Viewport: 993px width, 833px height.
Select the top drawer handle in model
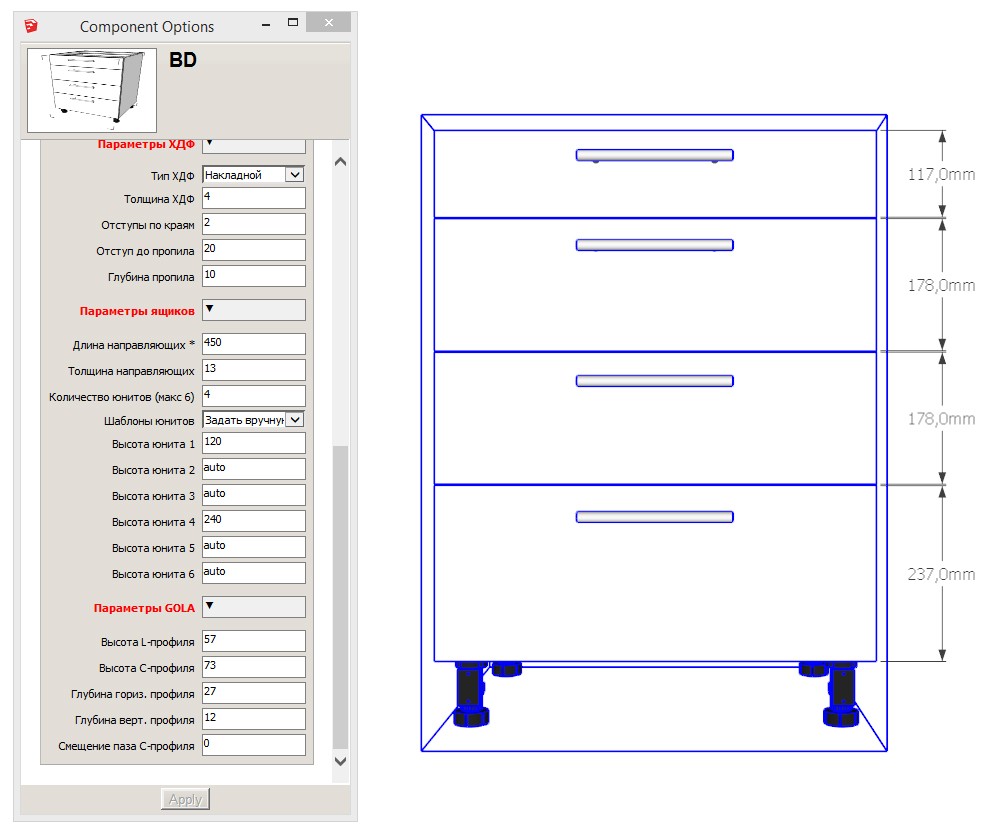pyautogui.click(x=654, y=155)
